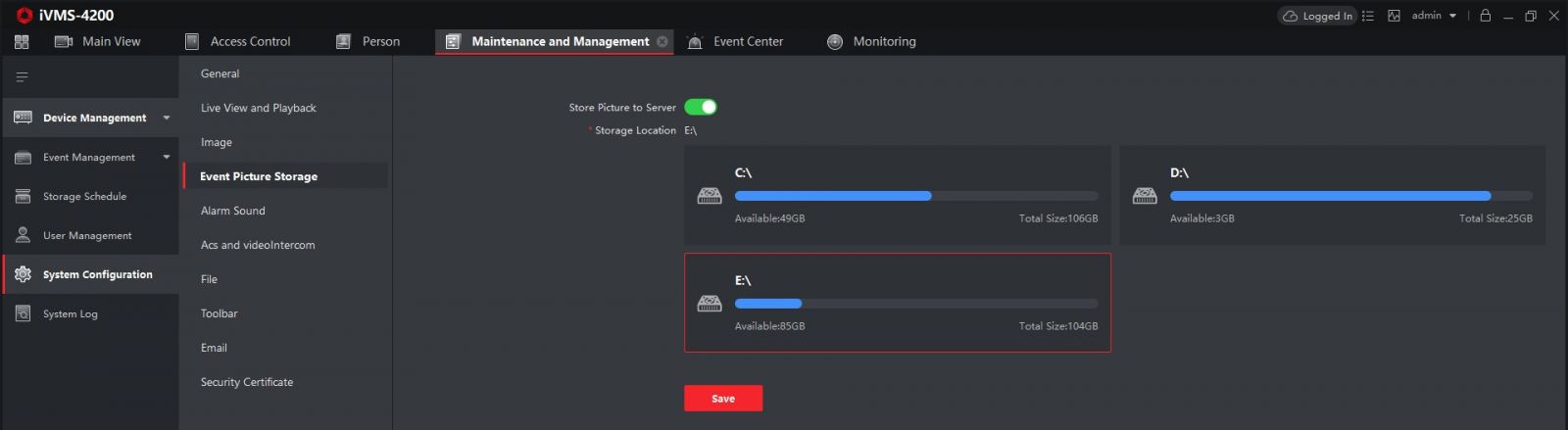Collapse the left sidebar with hamburger icon
This screenshot has height=430, width=1568.
click(x=22, y=77)
